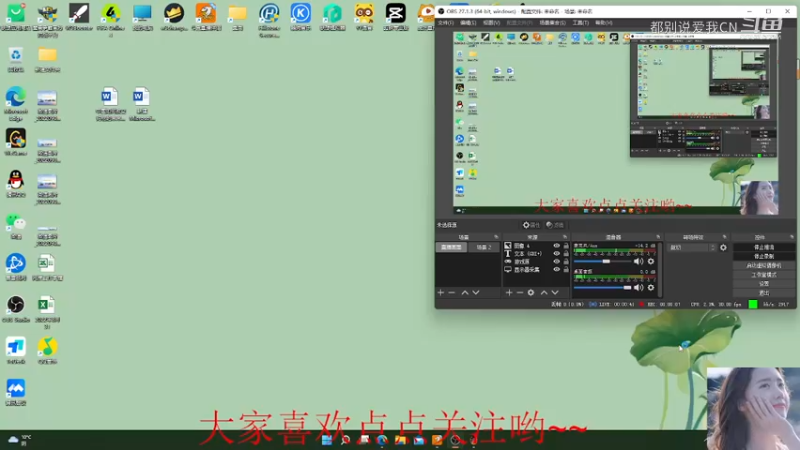The height and width of the screenshot is (450, 800).
Task: Open the Tencent Meeting desktop shortcut
Action: point(16,392)
